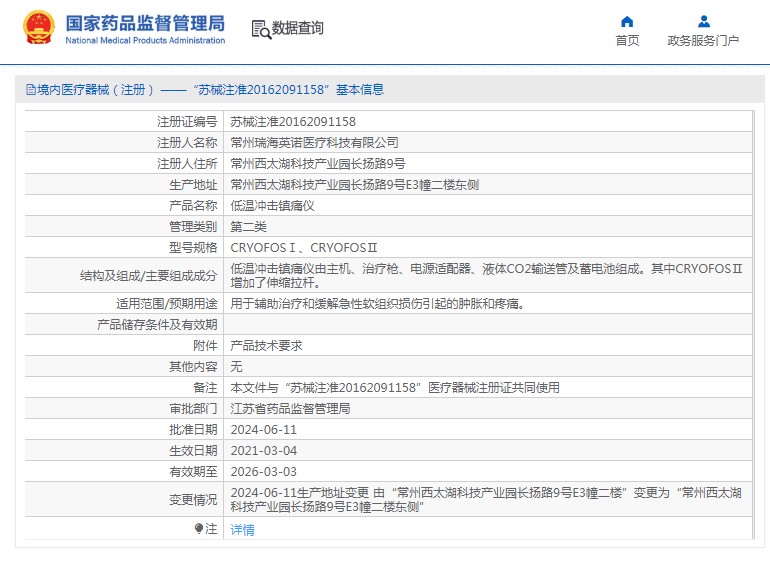Open the 详情 link

coord(243,530)
